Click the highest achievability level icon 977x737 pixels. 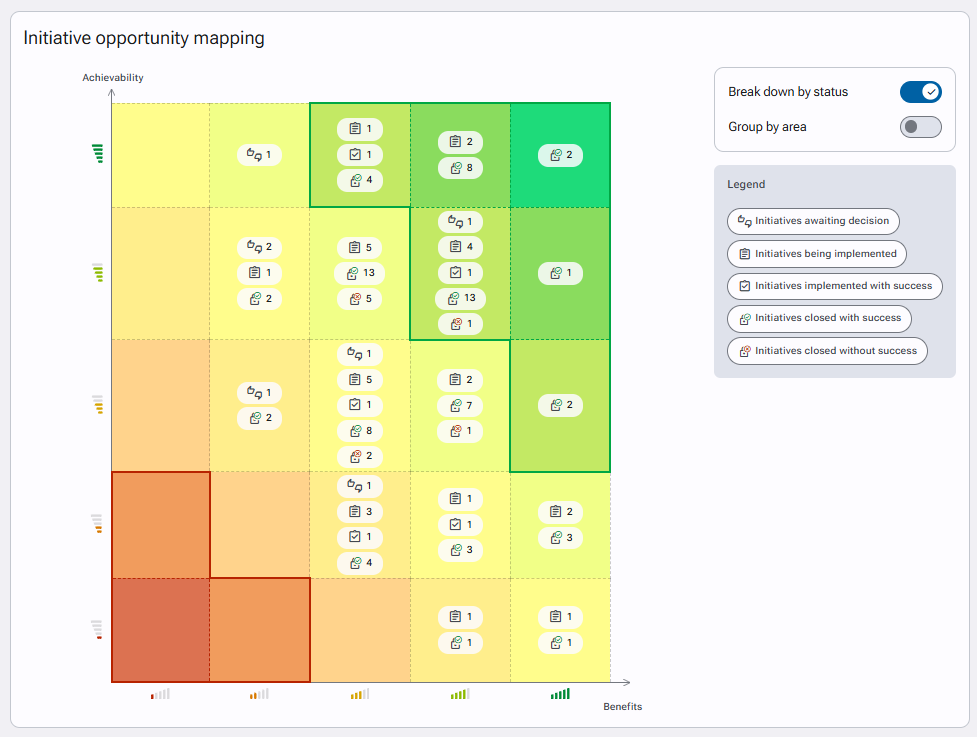pos(98,153)
